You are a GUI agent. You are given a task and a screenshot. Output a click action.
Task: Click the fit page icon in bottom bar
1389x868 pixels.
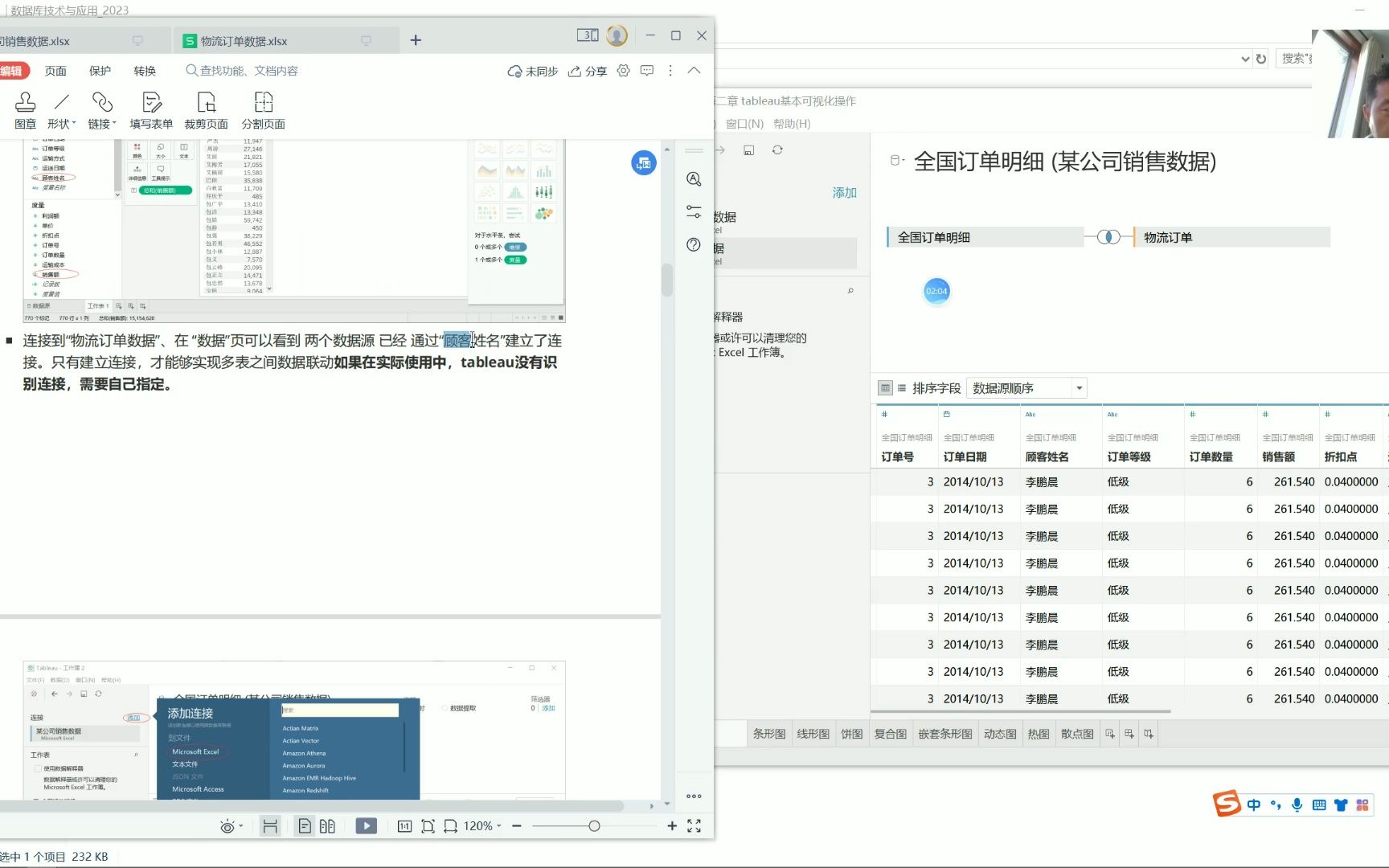[x=428, y=826]
